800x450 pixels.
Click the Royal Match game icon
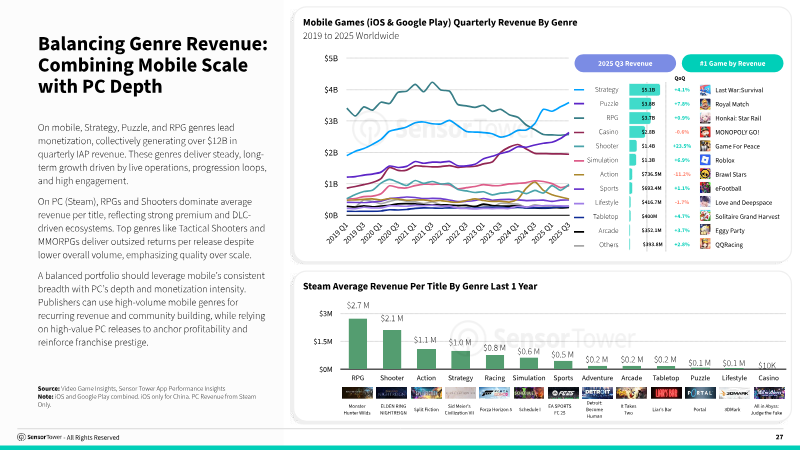coord(705,104)
